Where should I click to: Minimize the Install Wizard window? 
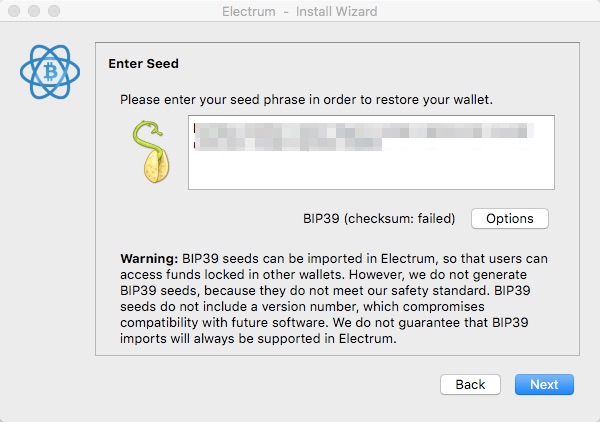[34, 11]
